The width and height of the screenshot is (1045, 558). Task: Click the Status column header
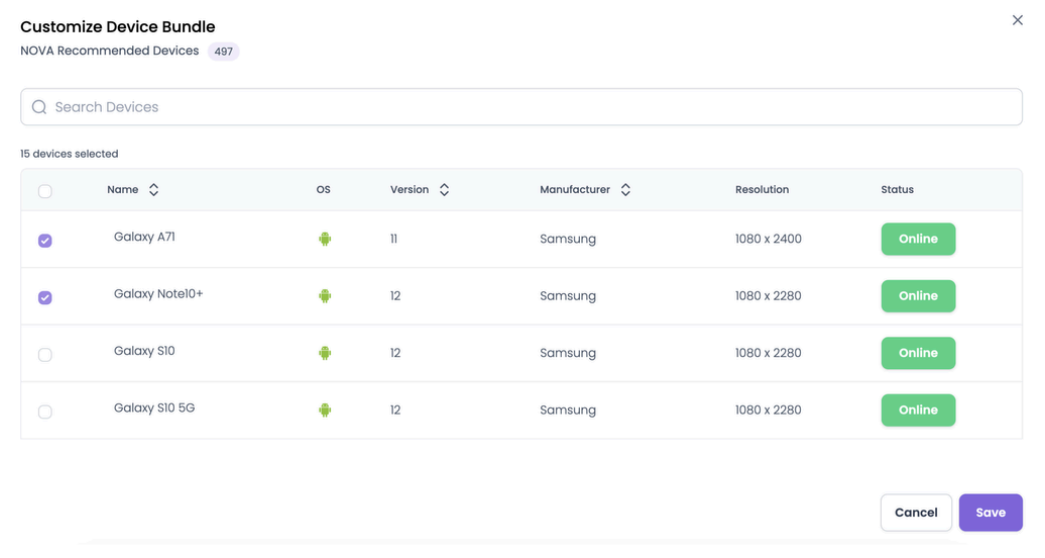tap(897, 189)
